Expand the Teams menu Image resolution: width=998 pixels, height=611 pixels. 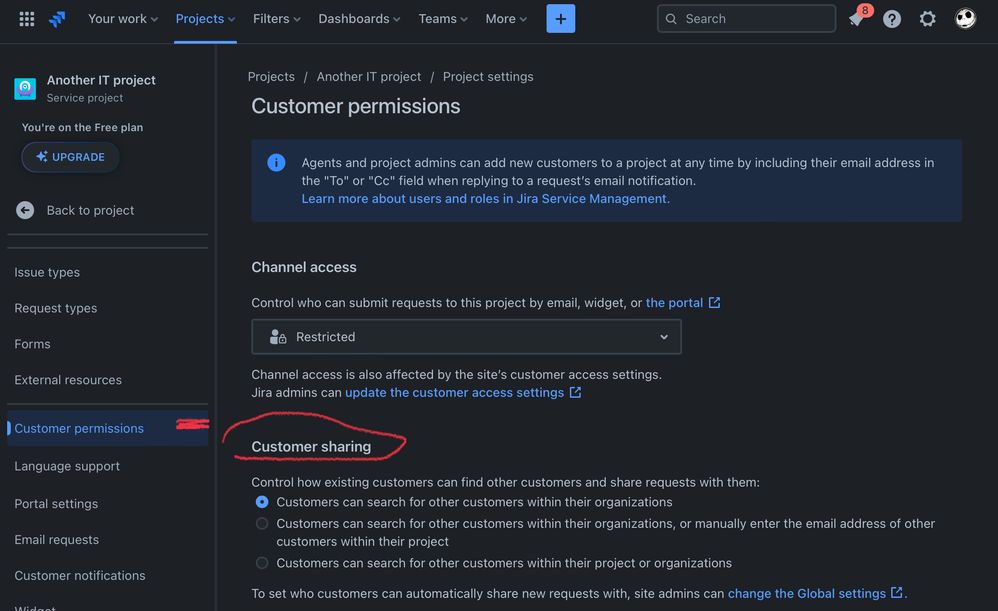(x=443, y=19)
